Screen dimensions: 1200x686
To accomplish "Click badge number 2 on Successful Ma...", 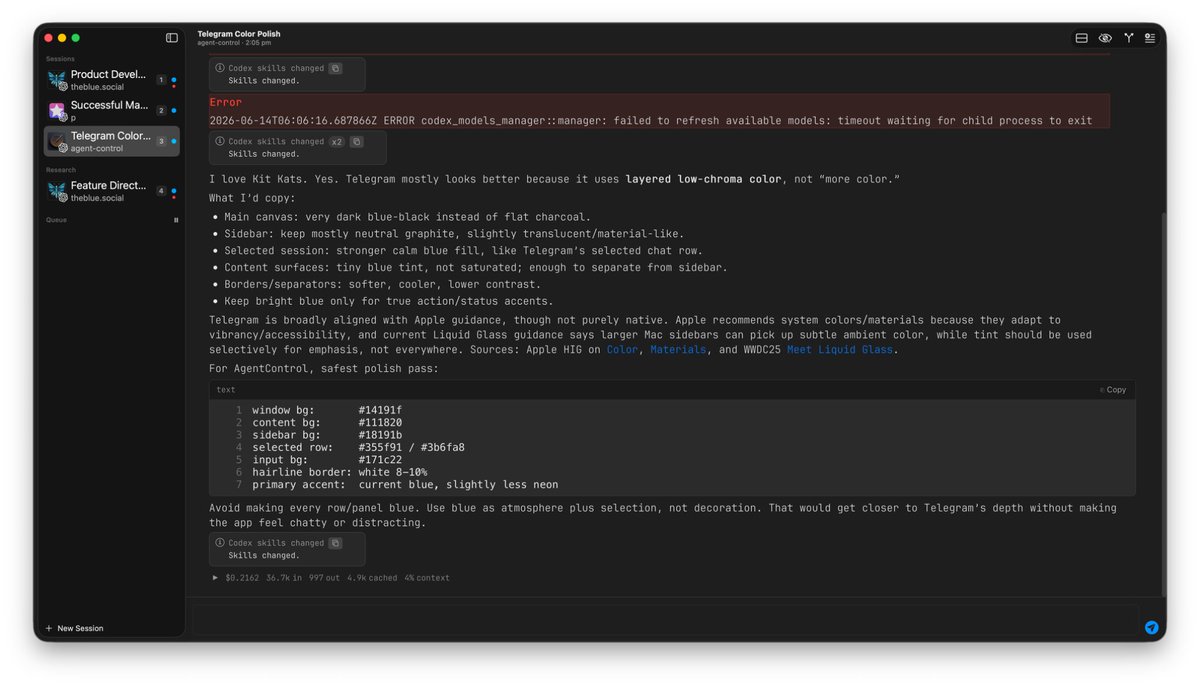I will click(x=161, y=110).
